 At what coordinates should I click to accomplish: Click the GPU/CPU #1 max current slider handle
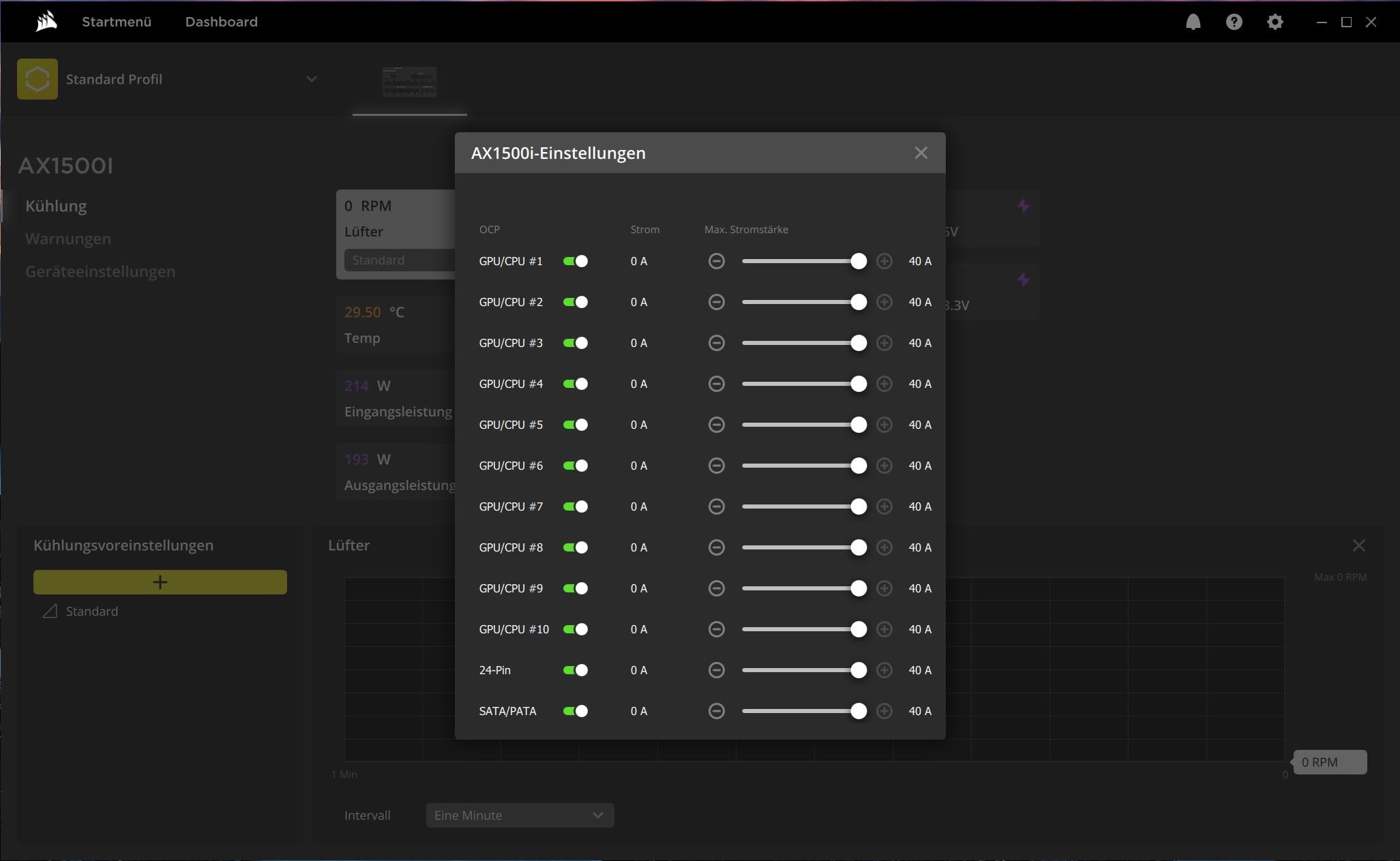click(x=859, y=261)
